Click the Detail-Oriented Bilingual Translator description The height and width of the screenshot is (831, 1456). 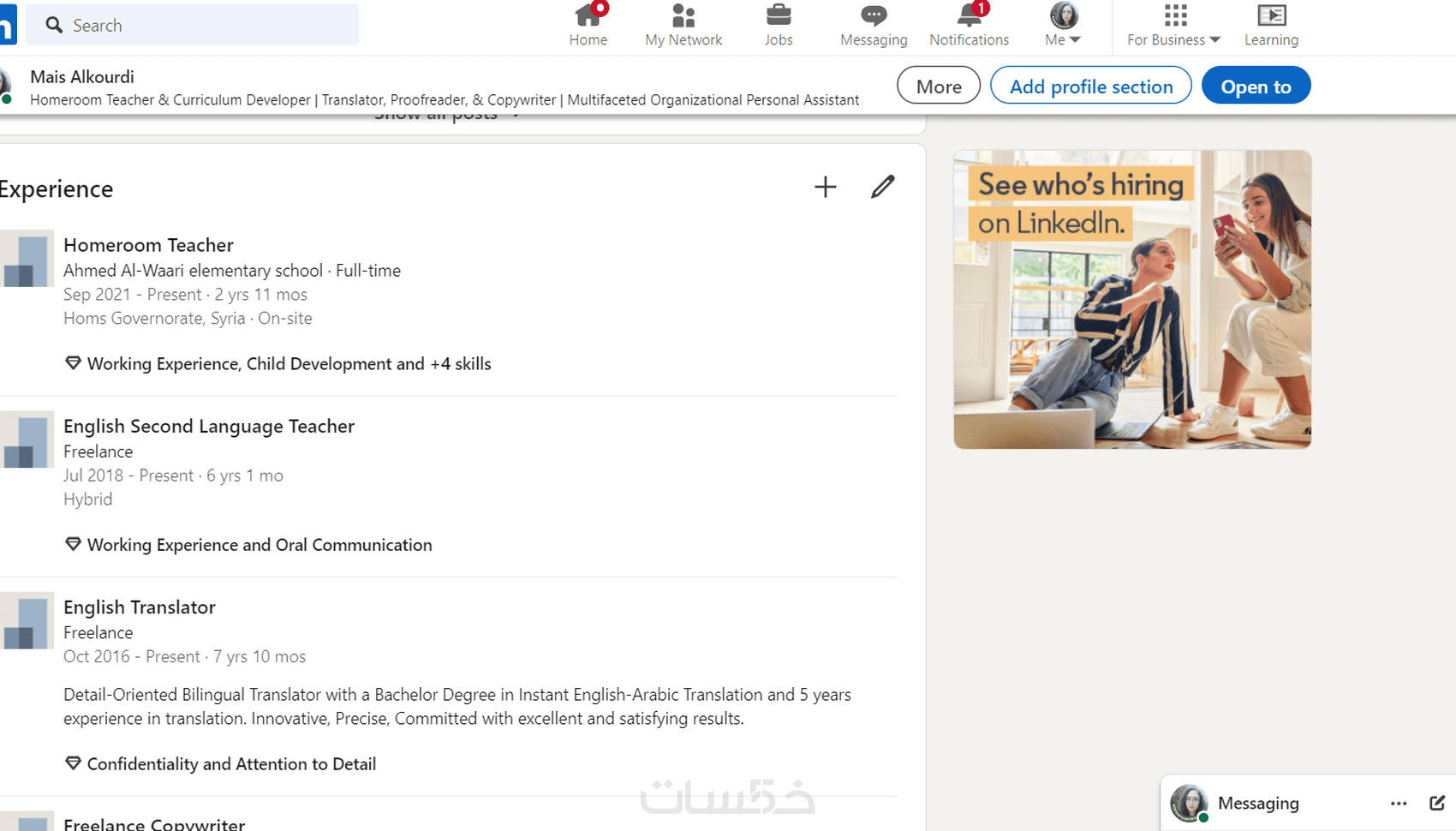coord(457,707)
